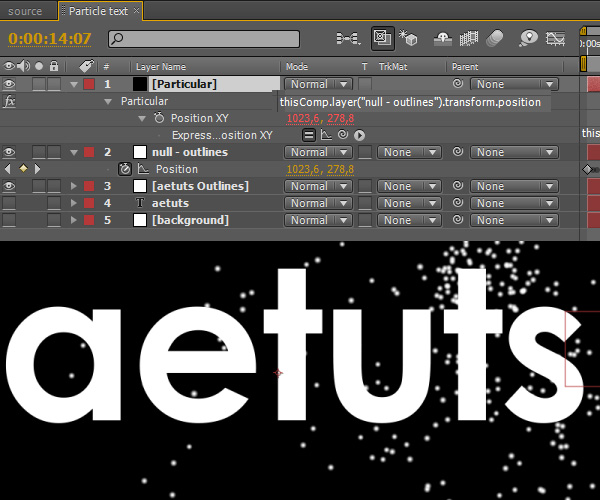The width and height of the screenshot is (600, 500).
Task: Click the expression text field
Action: pyautogui.click(x=414, y=102)
